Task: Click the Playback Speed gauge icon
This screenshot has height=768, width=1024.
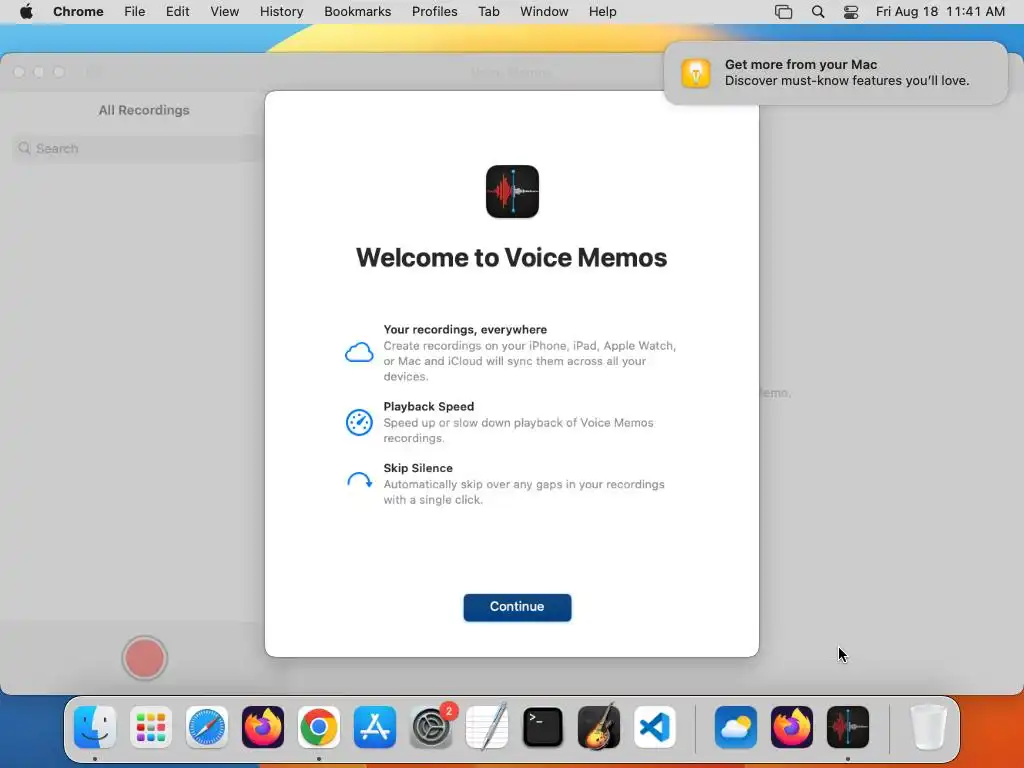Action: (x=359, y=422)
